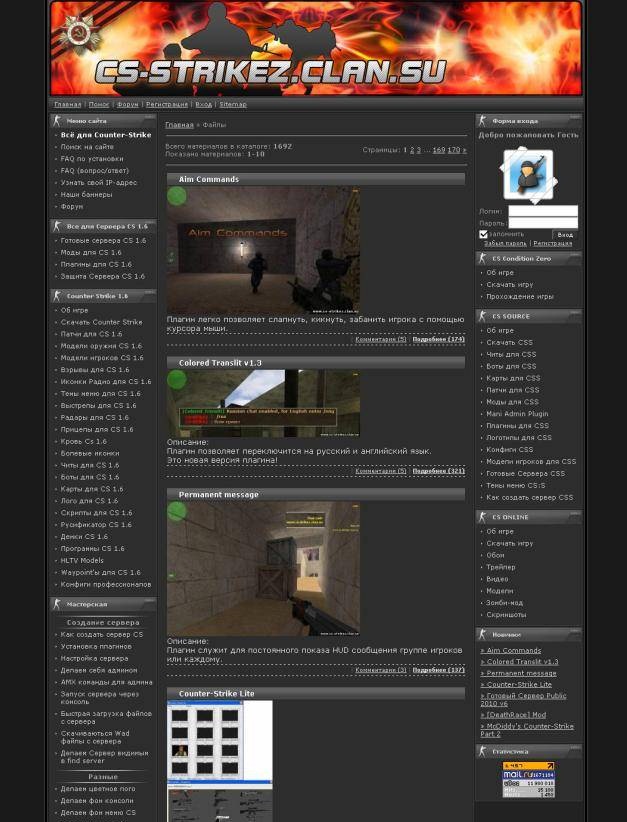Open the Permanent message post title
The width and height of the screenshot is (627, 822).
219,494
